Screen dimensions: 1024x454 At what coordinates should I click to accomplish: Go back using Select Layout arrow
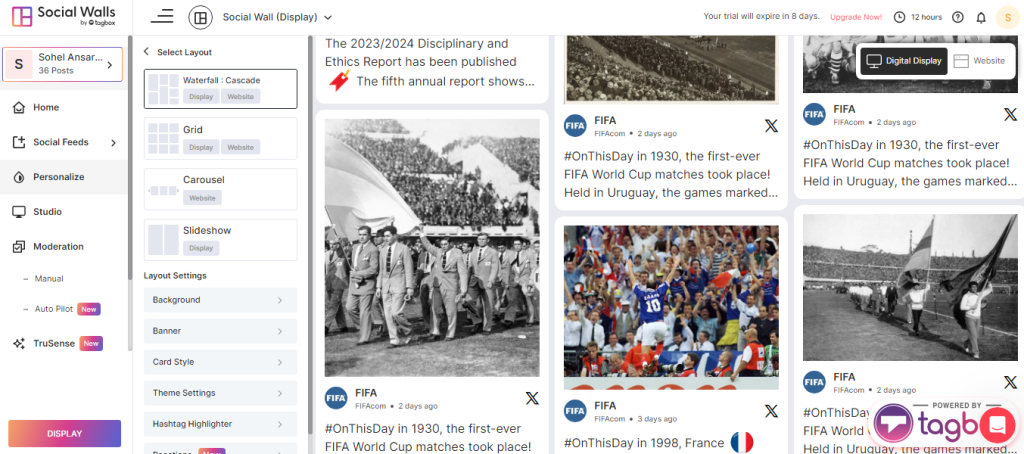[x=146, y=52]
